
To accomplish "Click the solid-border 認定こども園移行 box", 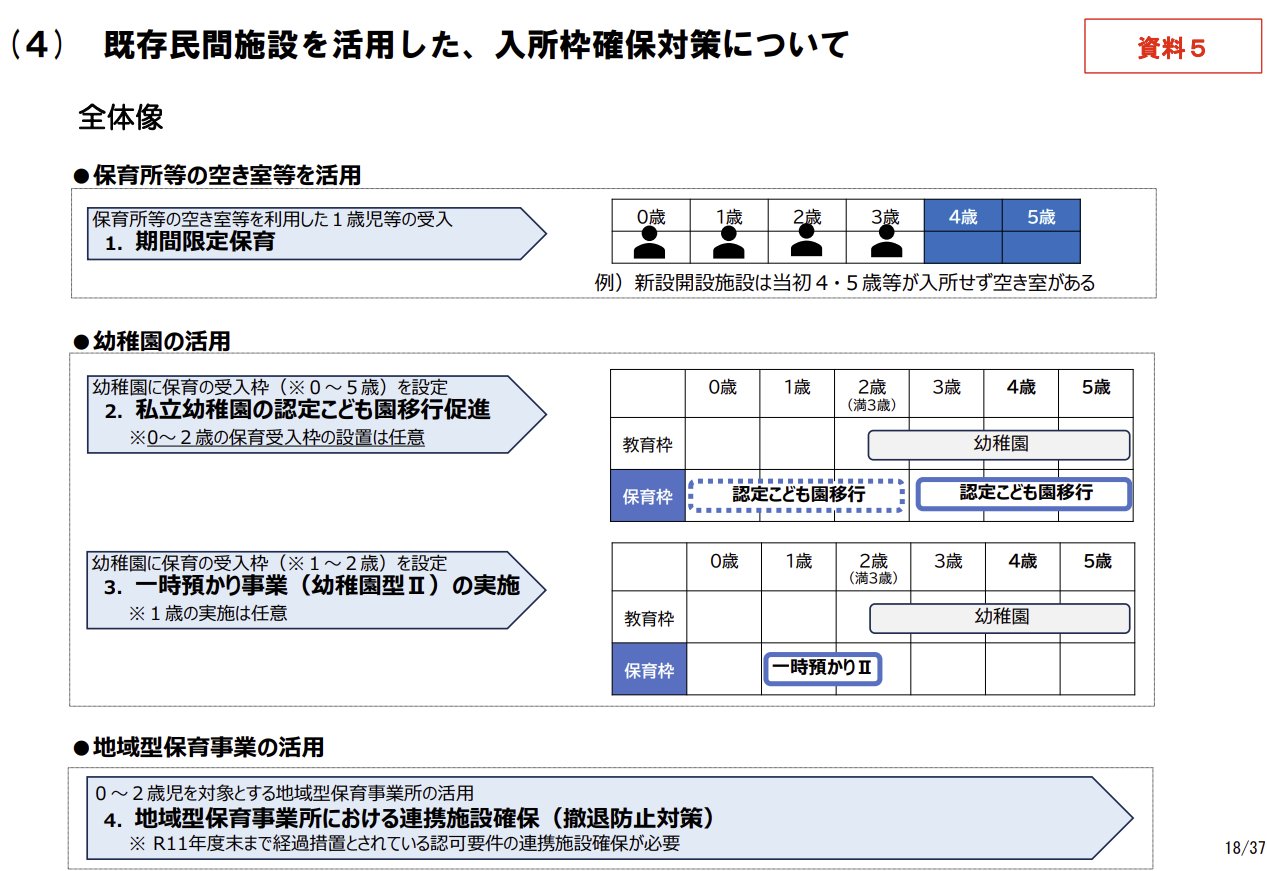I will tap(1025, 493).
